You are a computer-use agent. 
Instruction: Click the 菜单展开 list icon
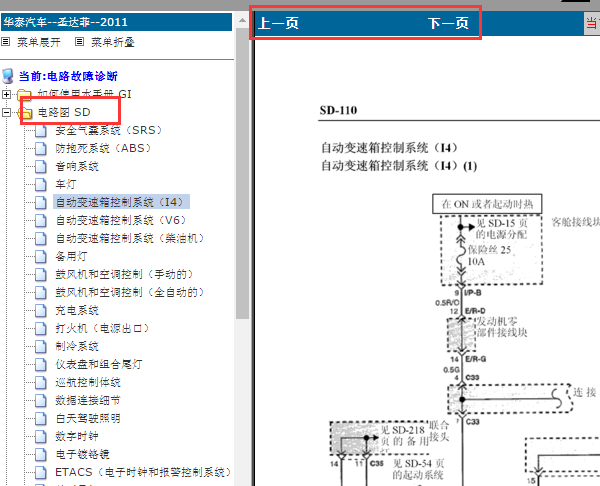(x=5, y=41)
